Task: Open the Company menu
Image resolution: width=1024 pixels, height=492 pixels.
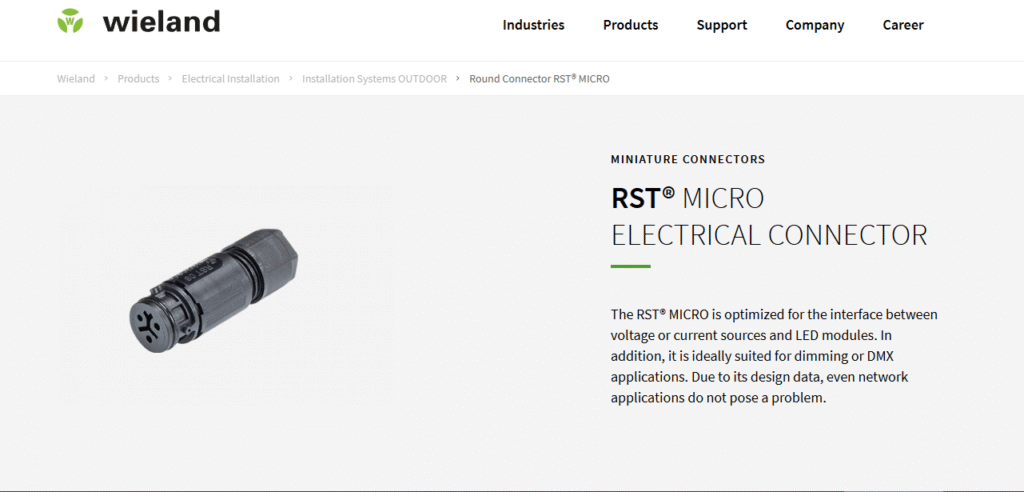Action: point(815,25)
